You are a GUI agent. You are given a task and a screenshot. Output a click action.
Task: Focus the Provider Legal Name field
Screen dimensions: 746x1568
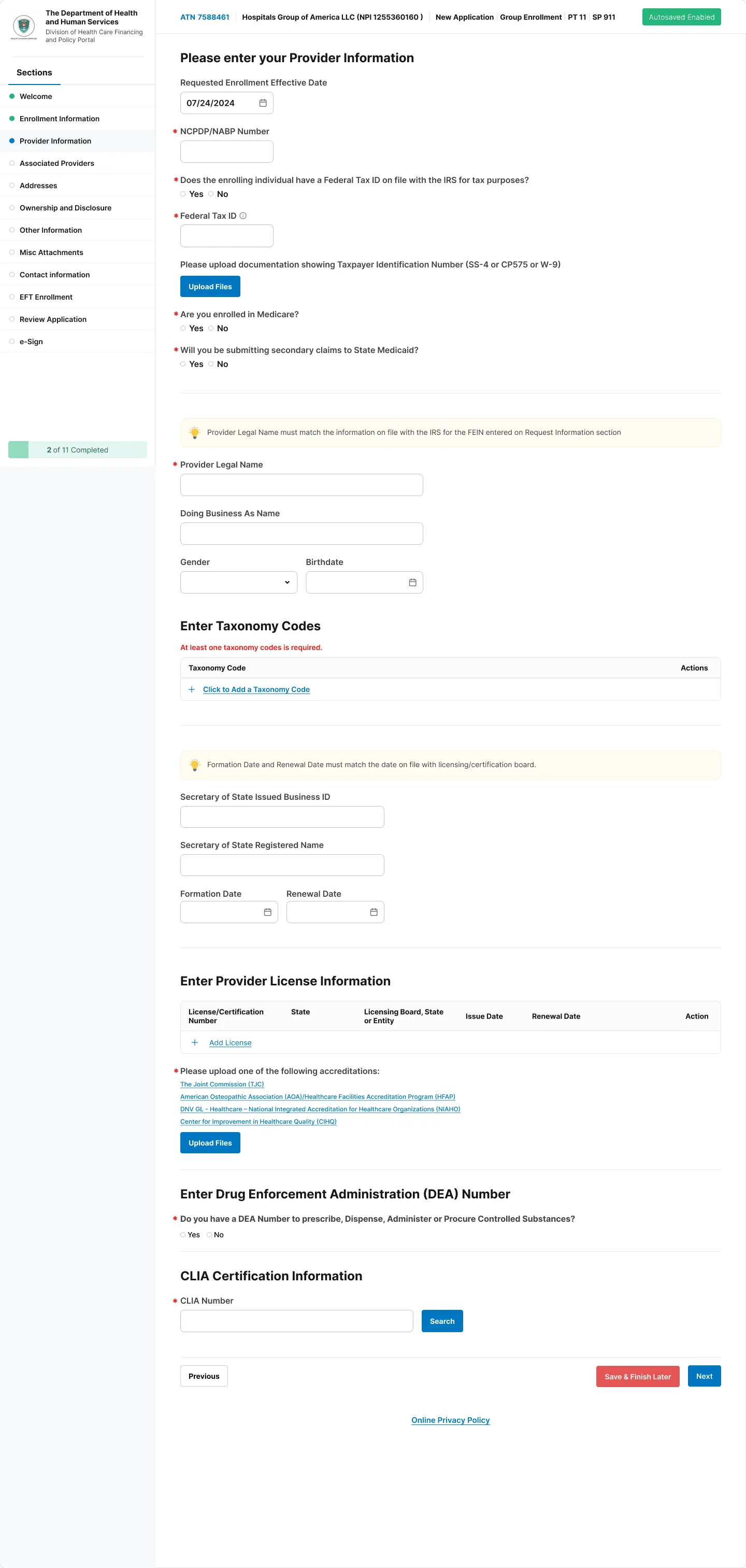301,485
